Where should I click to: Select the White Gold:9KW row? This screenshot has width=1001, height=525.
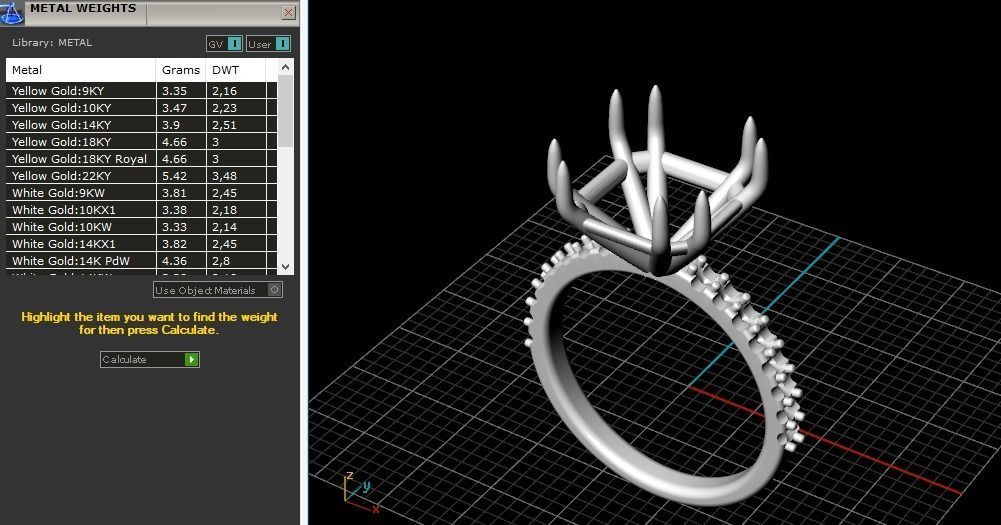142,193
